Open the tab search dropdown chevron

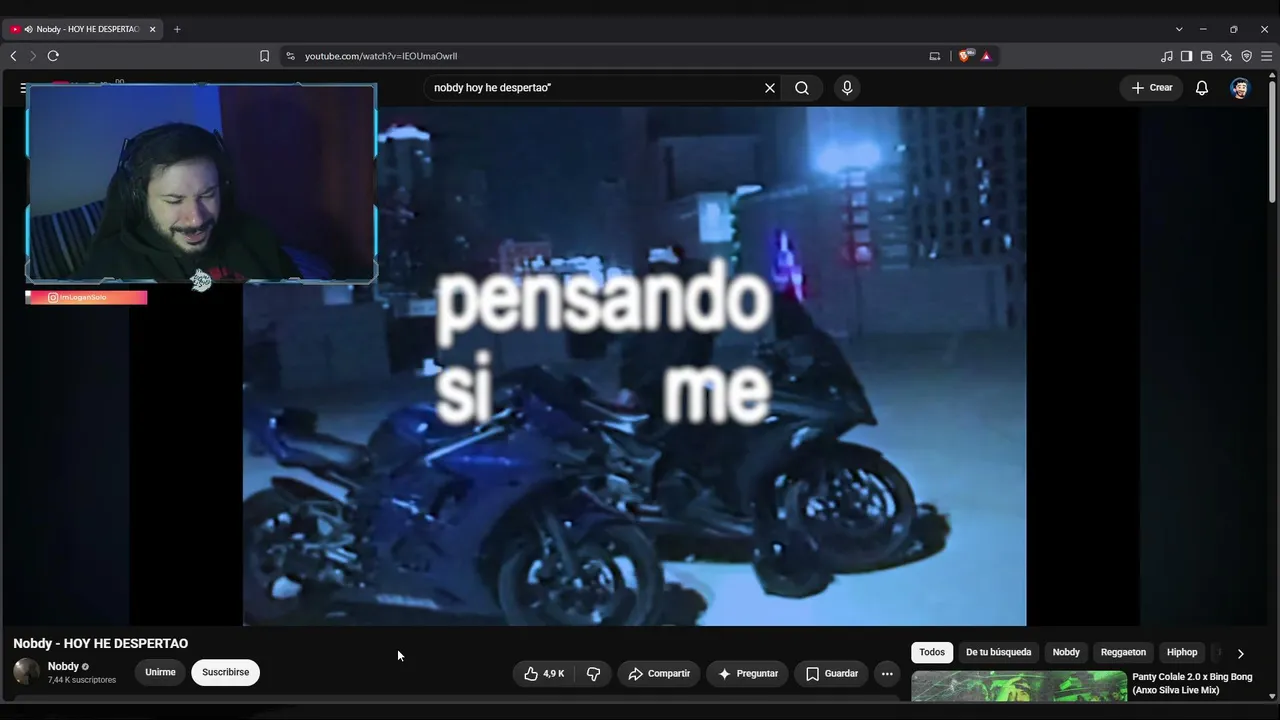[1179, 29]
